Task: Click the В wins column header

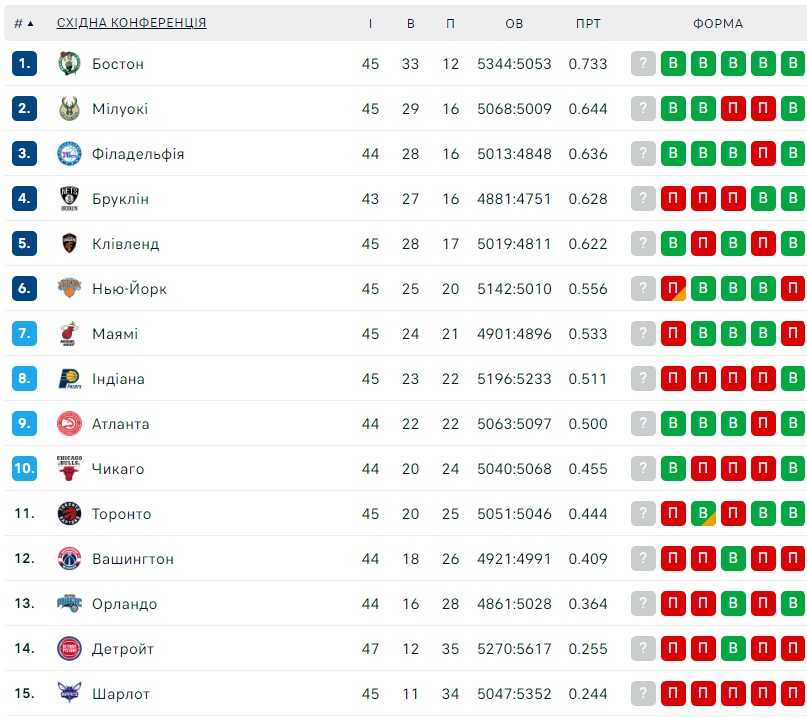Action: pos(410,23)
